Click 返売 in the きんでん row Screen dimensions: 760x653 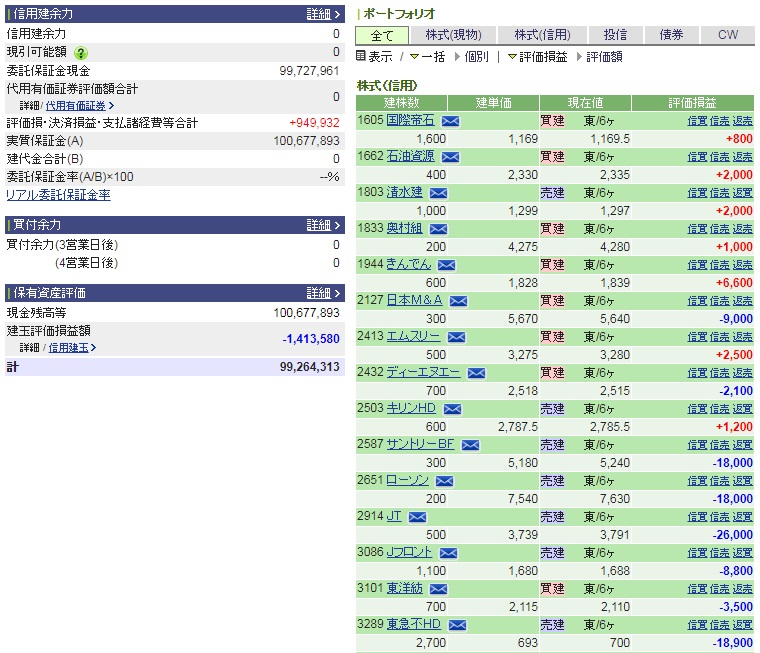[742, 265]
